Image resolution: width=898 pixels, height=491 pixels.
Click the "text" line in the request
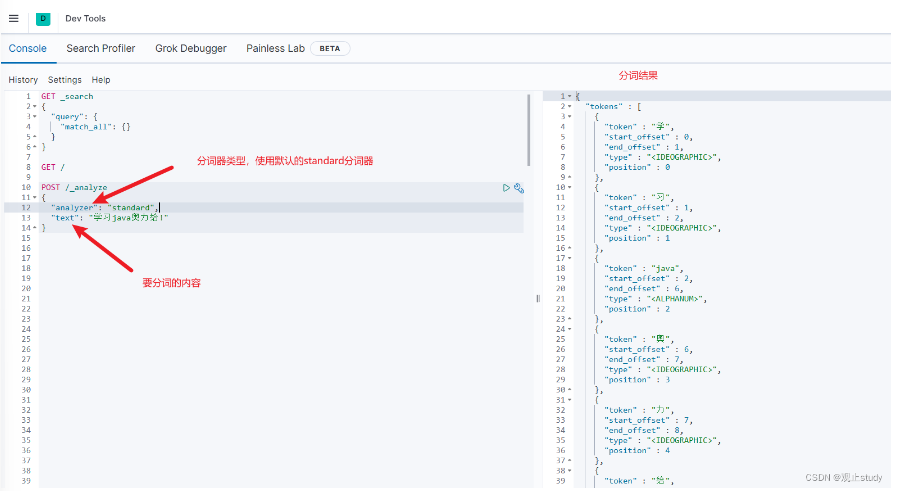click(109, 218)
